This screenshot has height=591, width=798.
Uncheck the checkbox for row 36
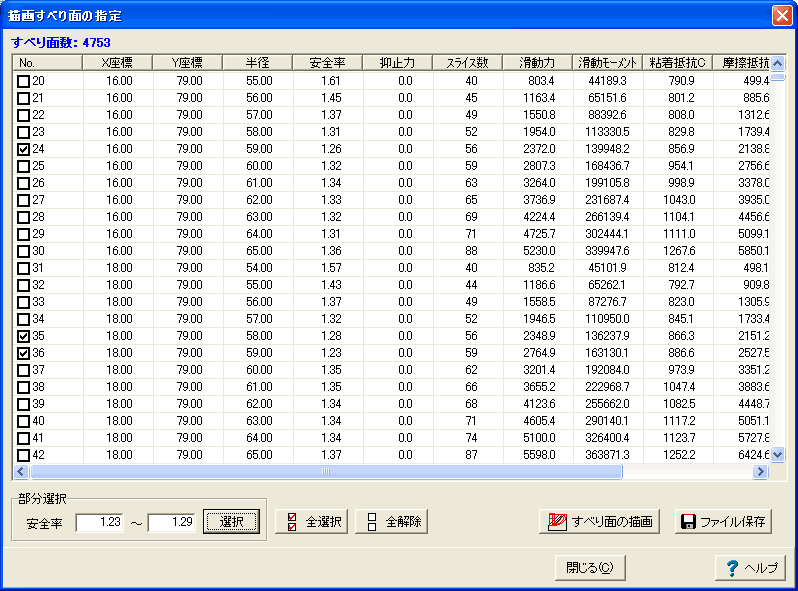click(x=23, y=353)
